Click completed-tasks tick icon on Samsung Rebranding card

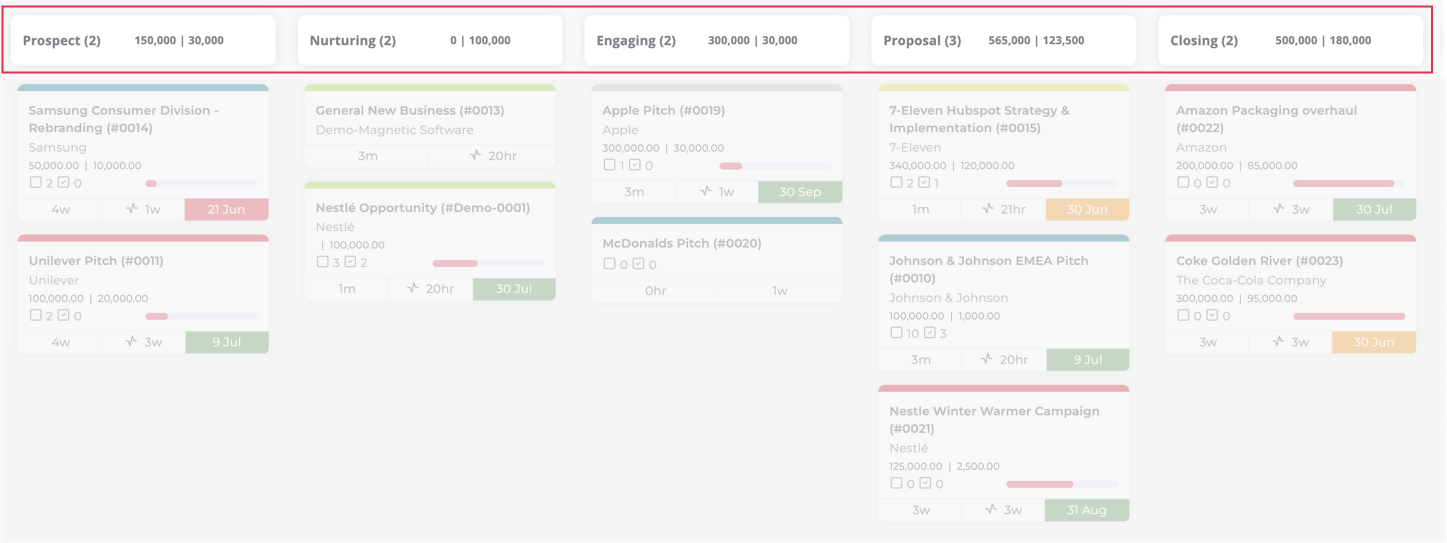[x=63, y=183]
